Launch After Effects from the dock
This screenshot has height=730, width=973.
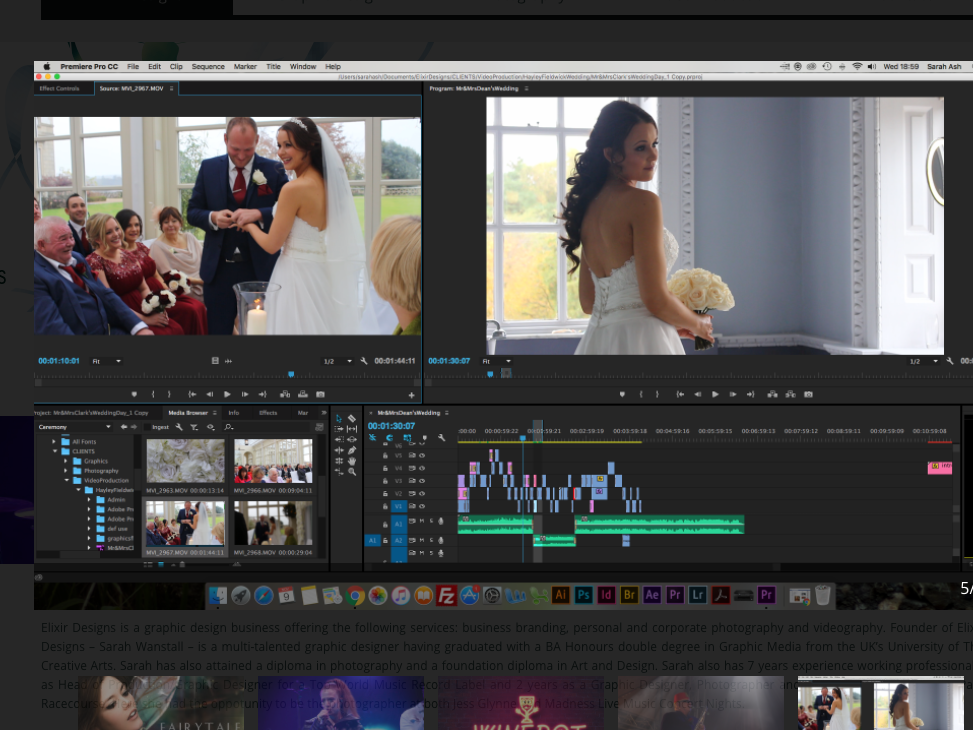[652, 595]
